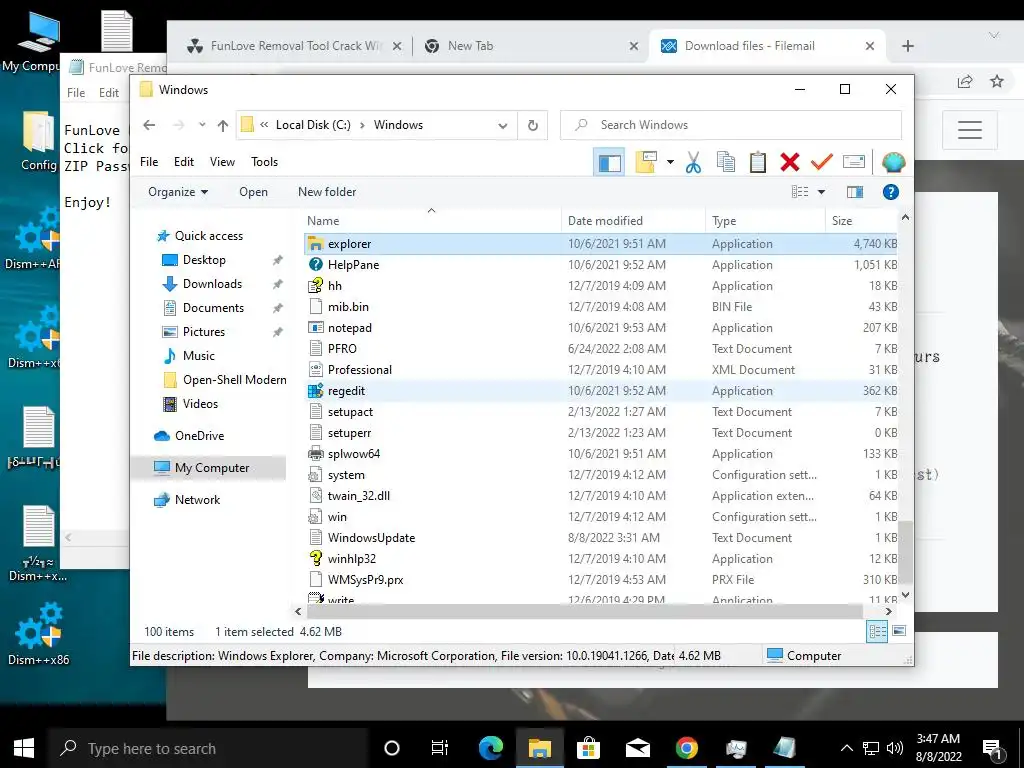Click the Open command button
This screenshot has height=768, width=1024.
253,192
